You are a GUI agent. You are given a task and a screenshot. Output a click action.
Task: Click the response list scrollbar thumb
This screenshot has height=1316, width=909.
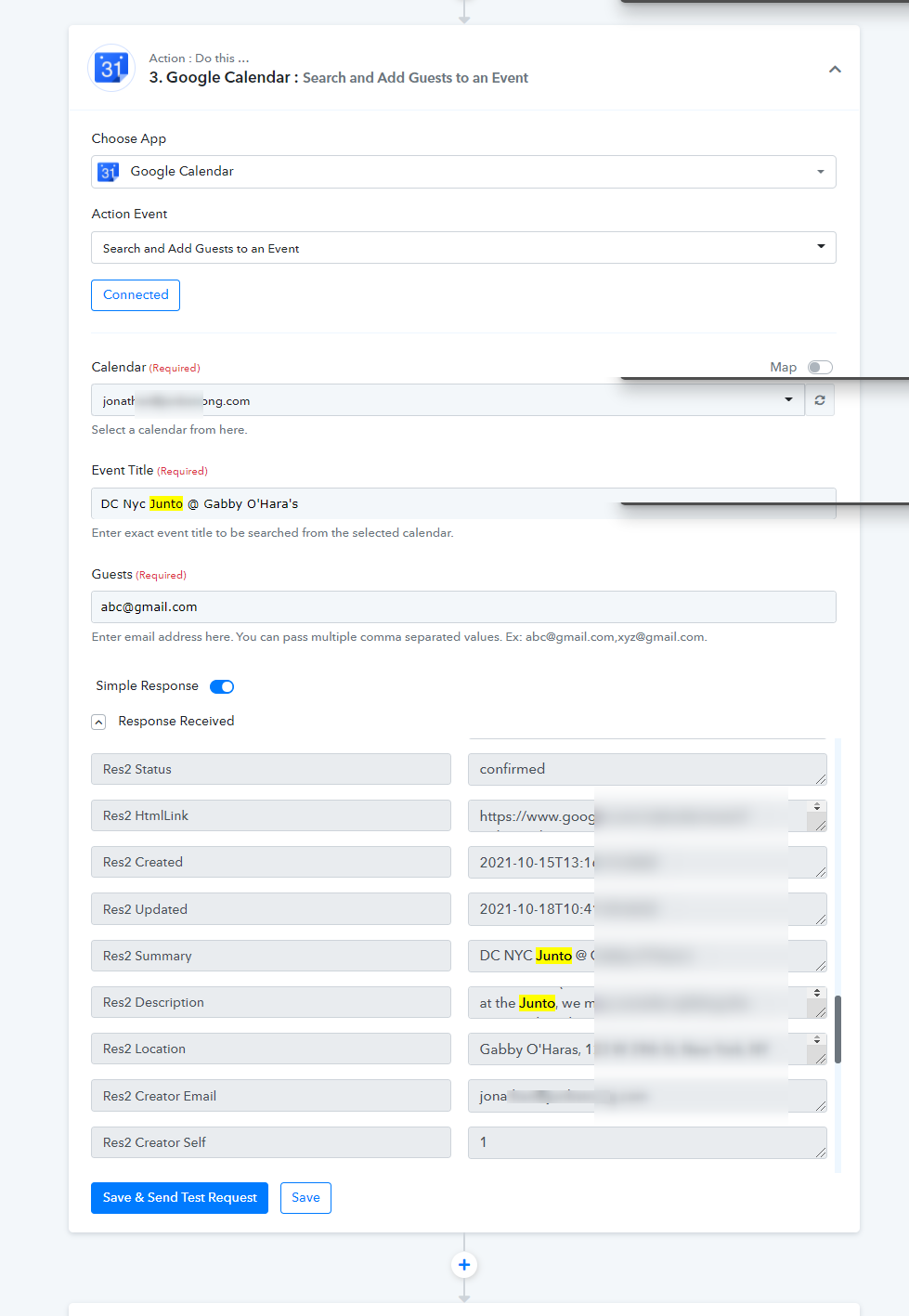pyautogui.click(x=838, y=1029)
